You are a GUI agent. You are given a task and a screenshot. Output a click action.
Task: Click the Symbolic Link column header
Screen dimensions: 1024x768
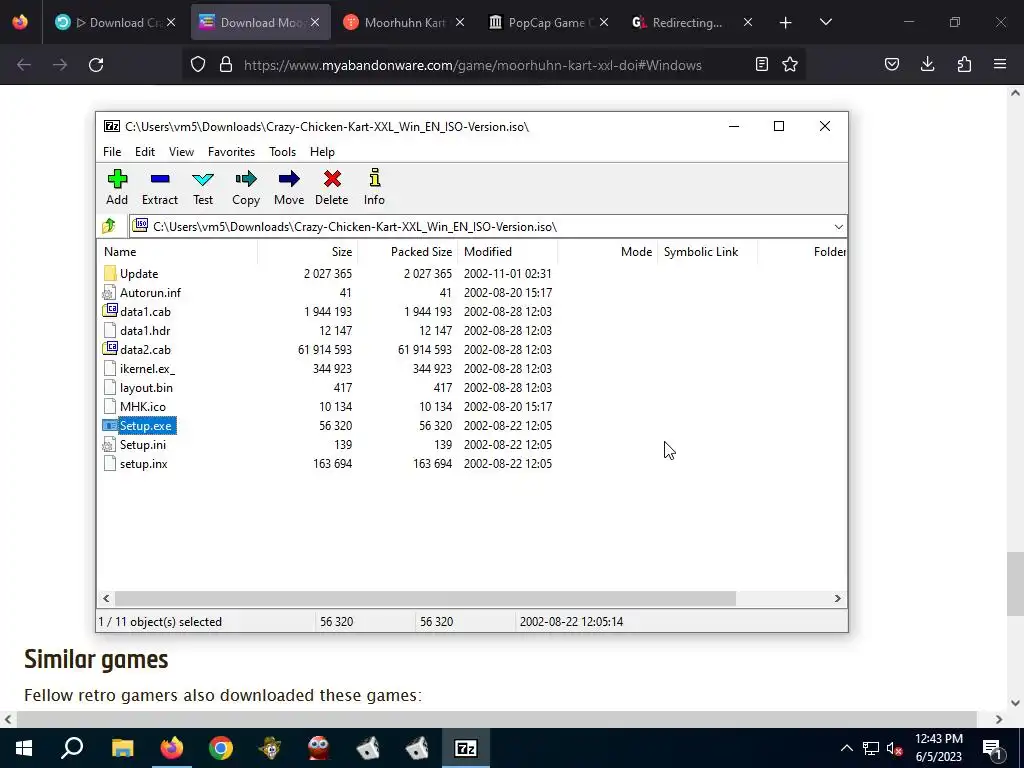pos(707,252)
